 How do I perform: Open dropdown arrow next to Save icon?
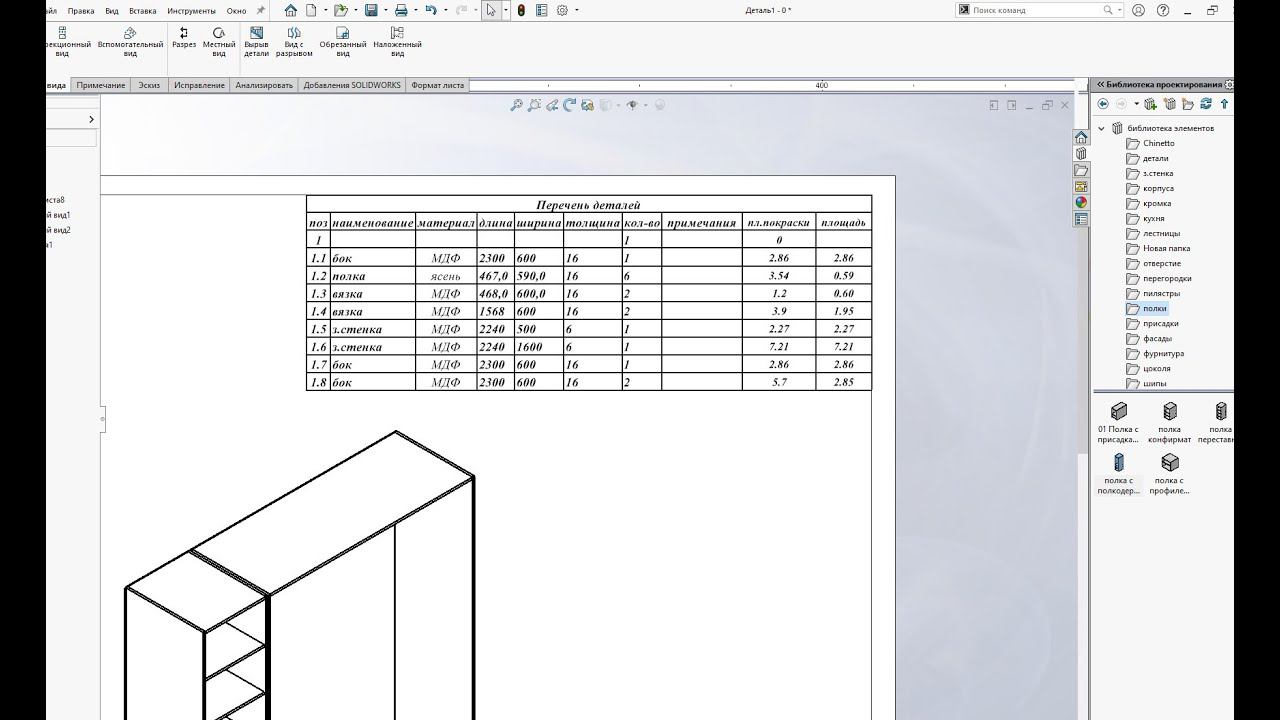[384, 10]
